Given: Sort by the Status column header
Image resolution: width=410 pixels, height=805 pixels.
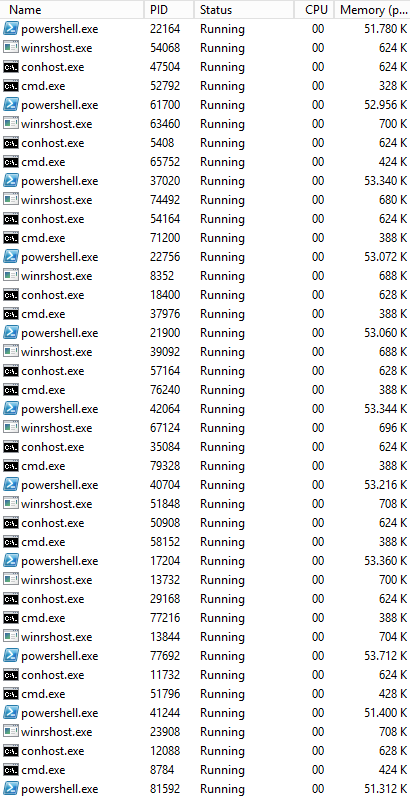Looking at the screenshot, I should point(244,10).
